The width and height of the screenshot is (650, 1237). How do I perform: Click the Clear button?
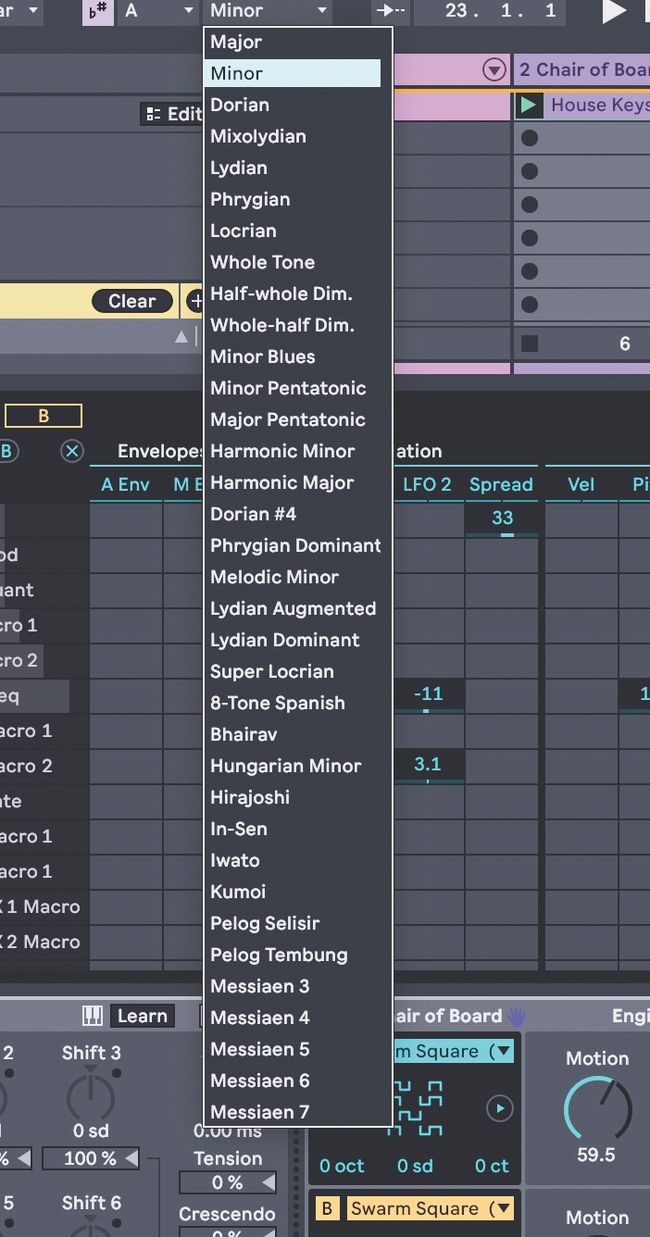[132, 301]
